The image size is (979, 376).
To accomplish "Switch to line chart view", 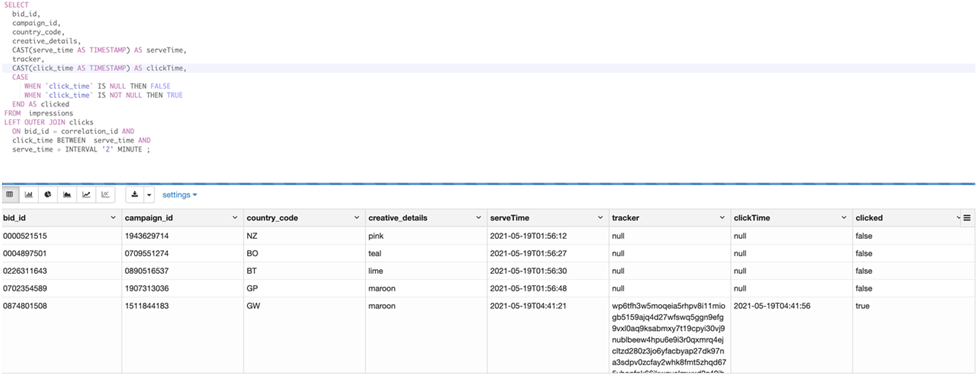I will [x=86, y=195].
